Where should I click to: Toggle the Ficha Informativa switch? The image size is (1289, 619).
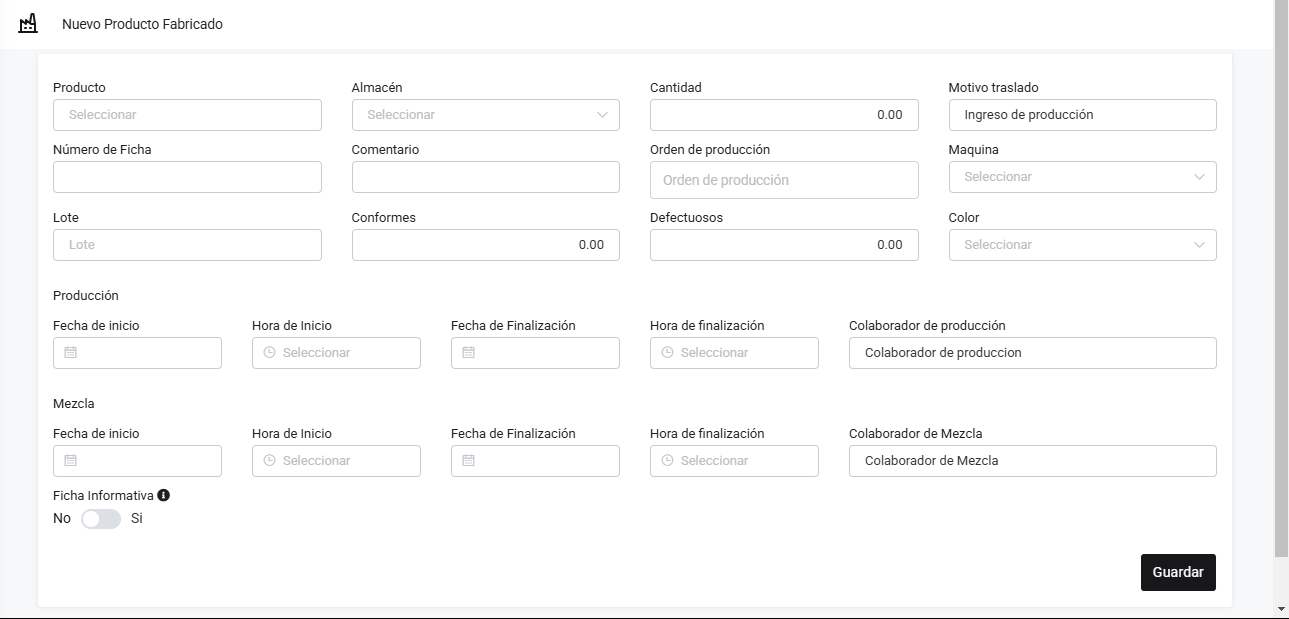click(101, 519)
